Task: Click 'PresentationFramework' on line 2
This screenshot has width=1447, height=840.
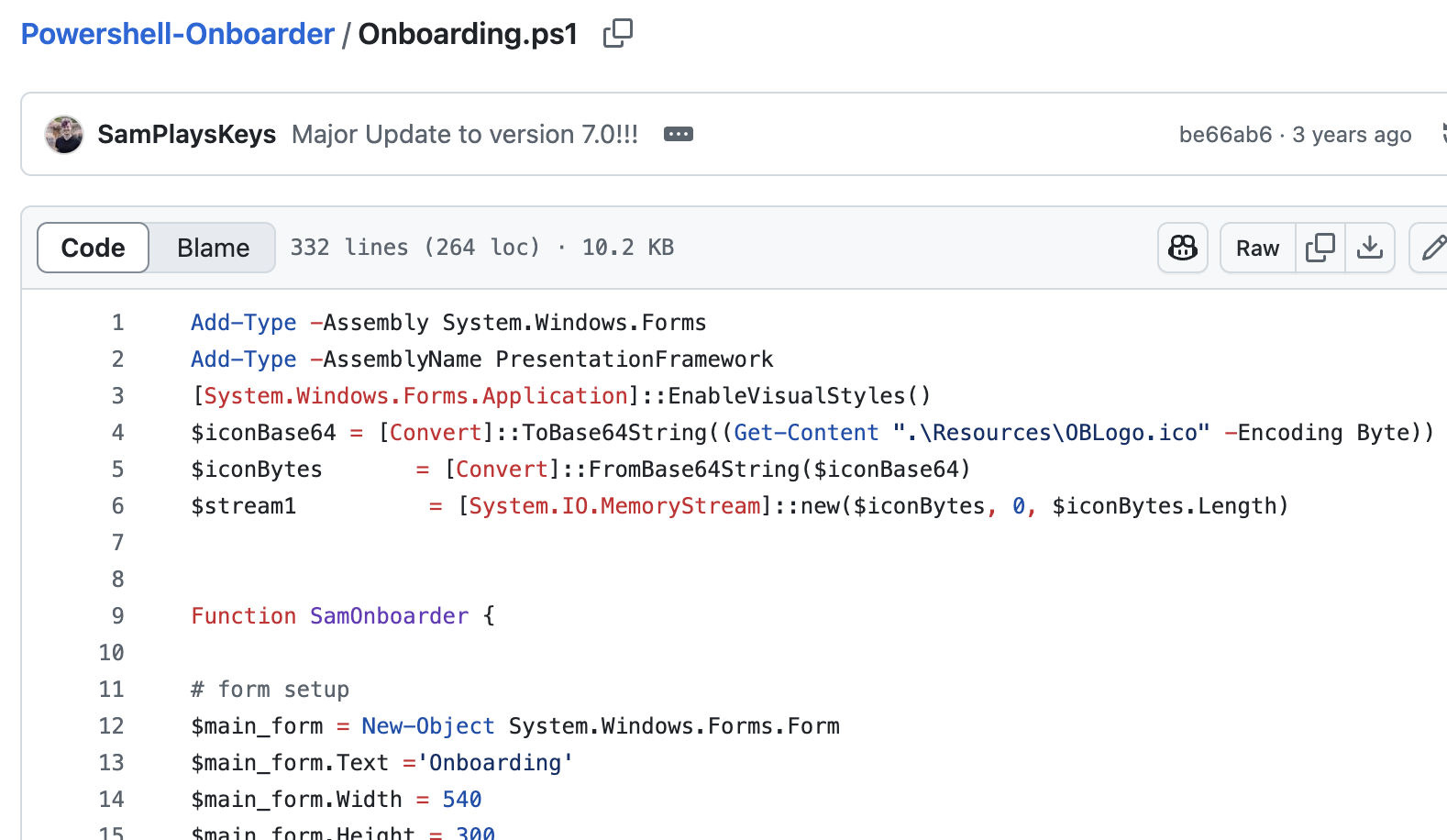Action: pos(635,359)
